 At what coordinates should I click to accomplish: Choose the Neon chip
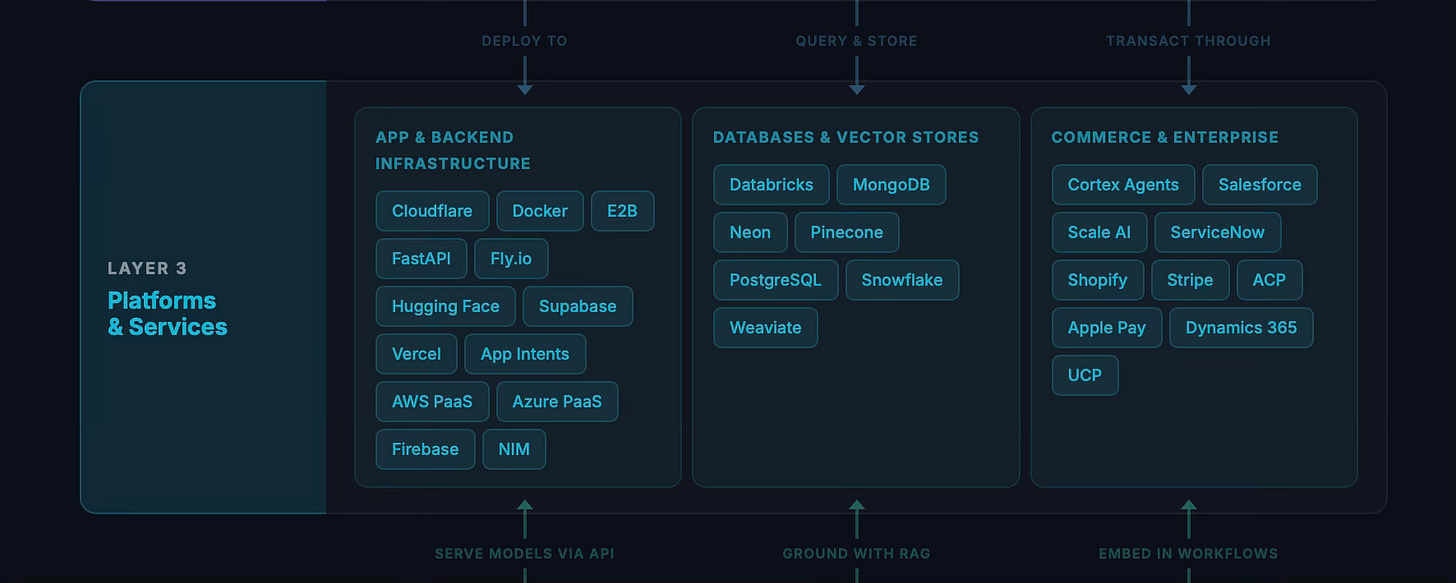click(750, 232)
